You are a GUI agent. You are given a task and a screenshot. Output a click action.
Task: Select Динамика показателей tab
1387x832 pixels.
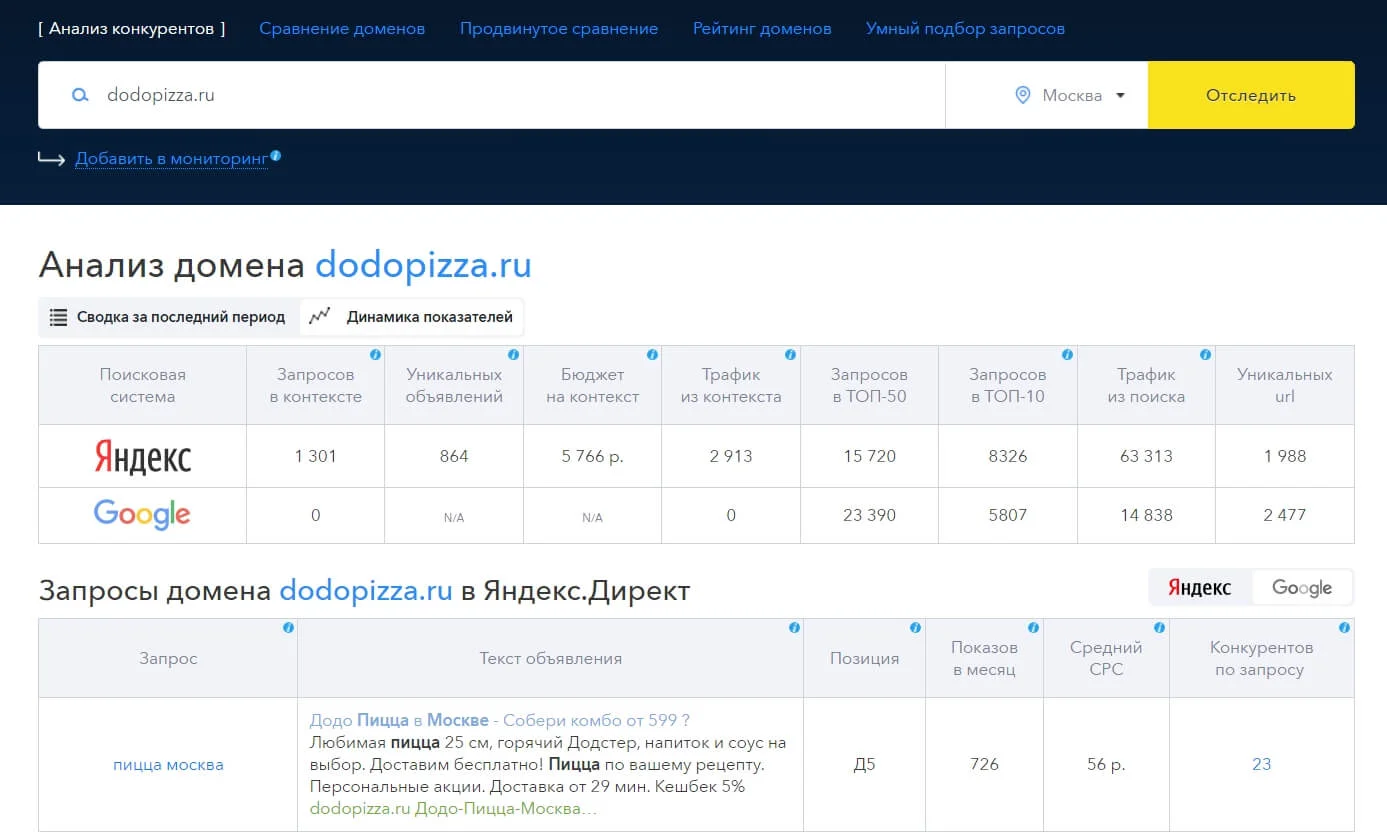(x=412, y=317)
